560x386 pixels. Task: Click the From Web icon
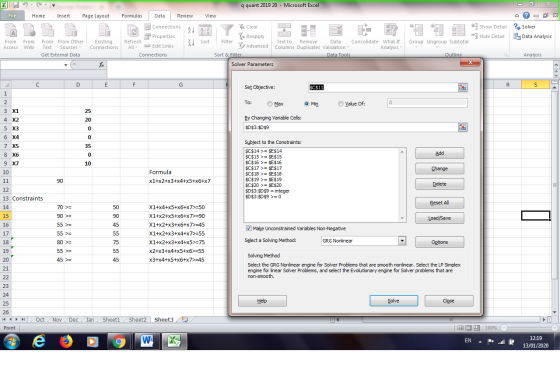(x=29, y=36)
